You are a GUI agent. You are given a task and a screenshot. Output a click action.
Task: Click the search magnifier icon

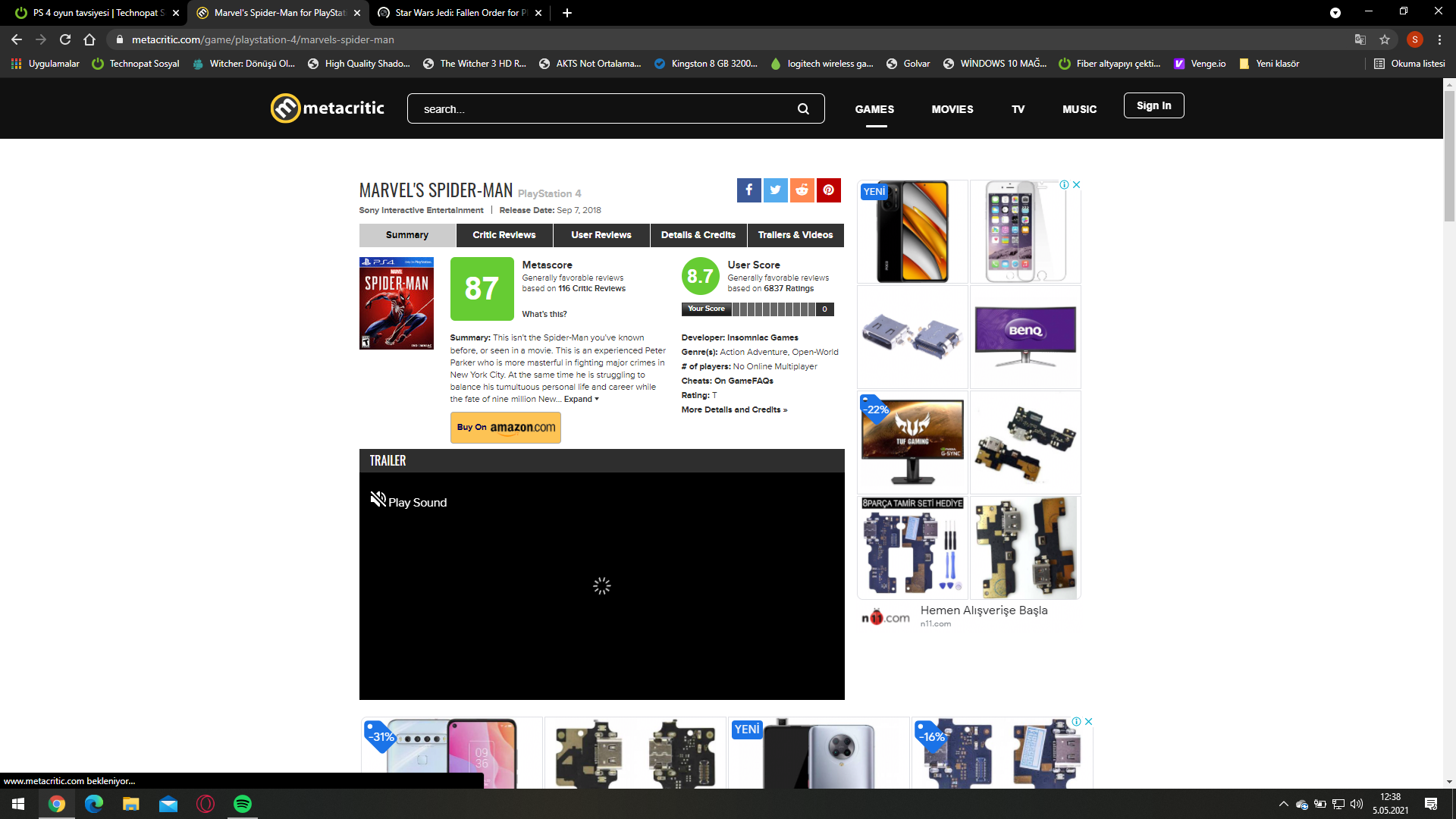pos(803,109)
